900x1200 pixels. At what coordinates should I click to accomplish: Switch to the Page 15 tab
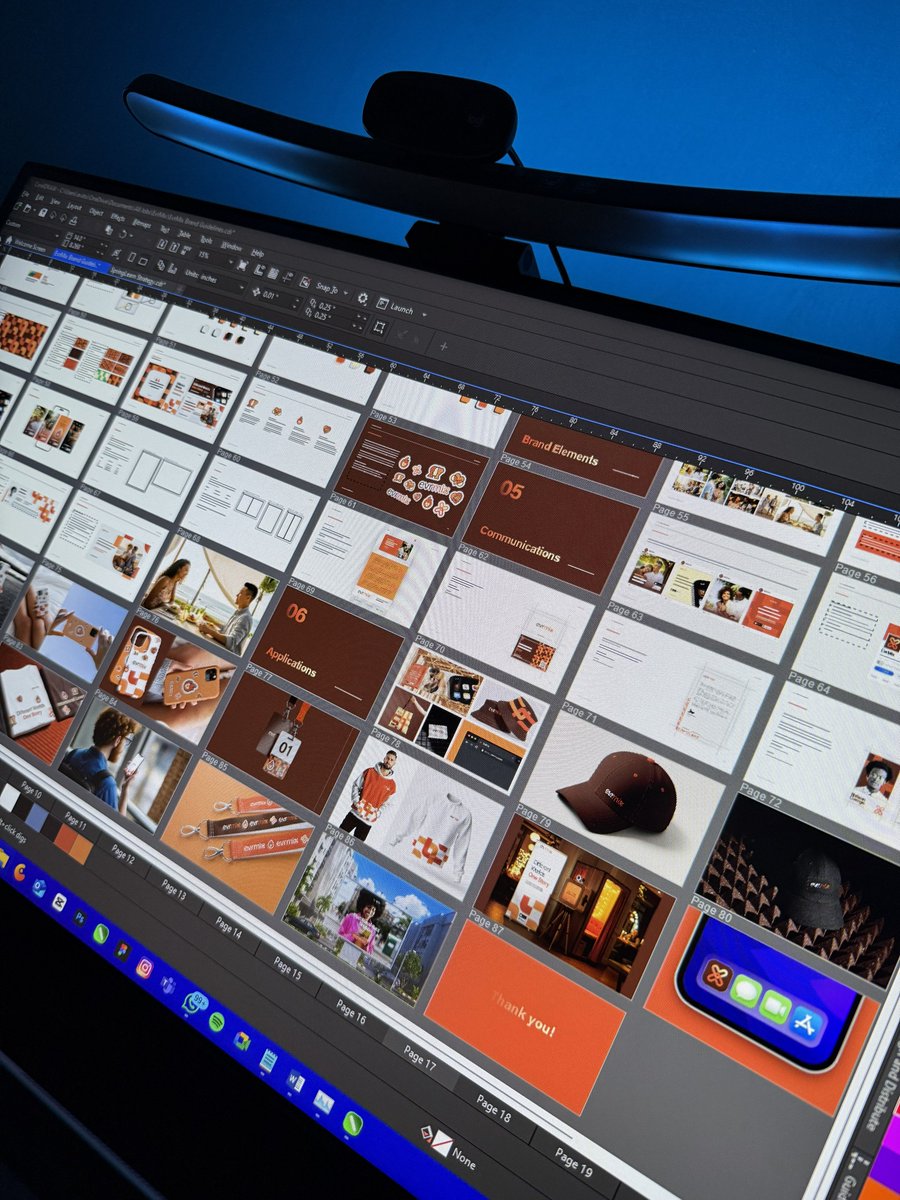(287, 967)
